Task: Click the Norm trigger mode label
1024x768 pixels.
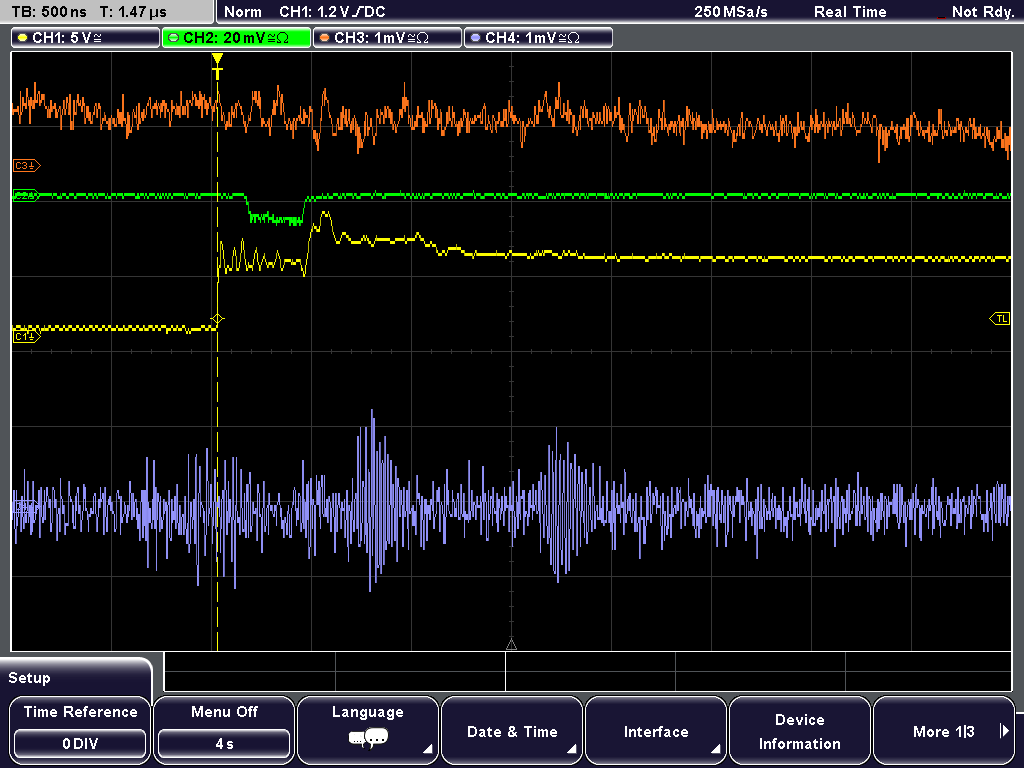Action: click(243, 12)
